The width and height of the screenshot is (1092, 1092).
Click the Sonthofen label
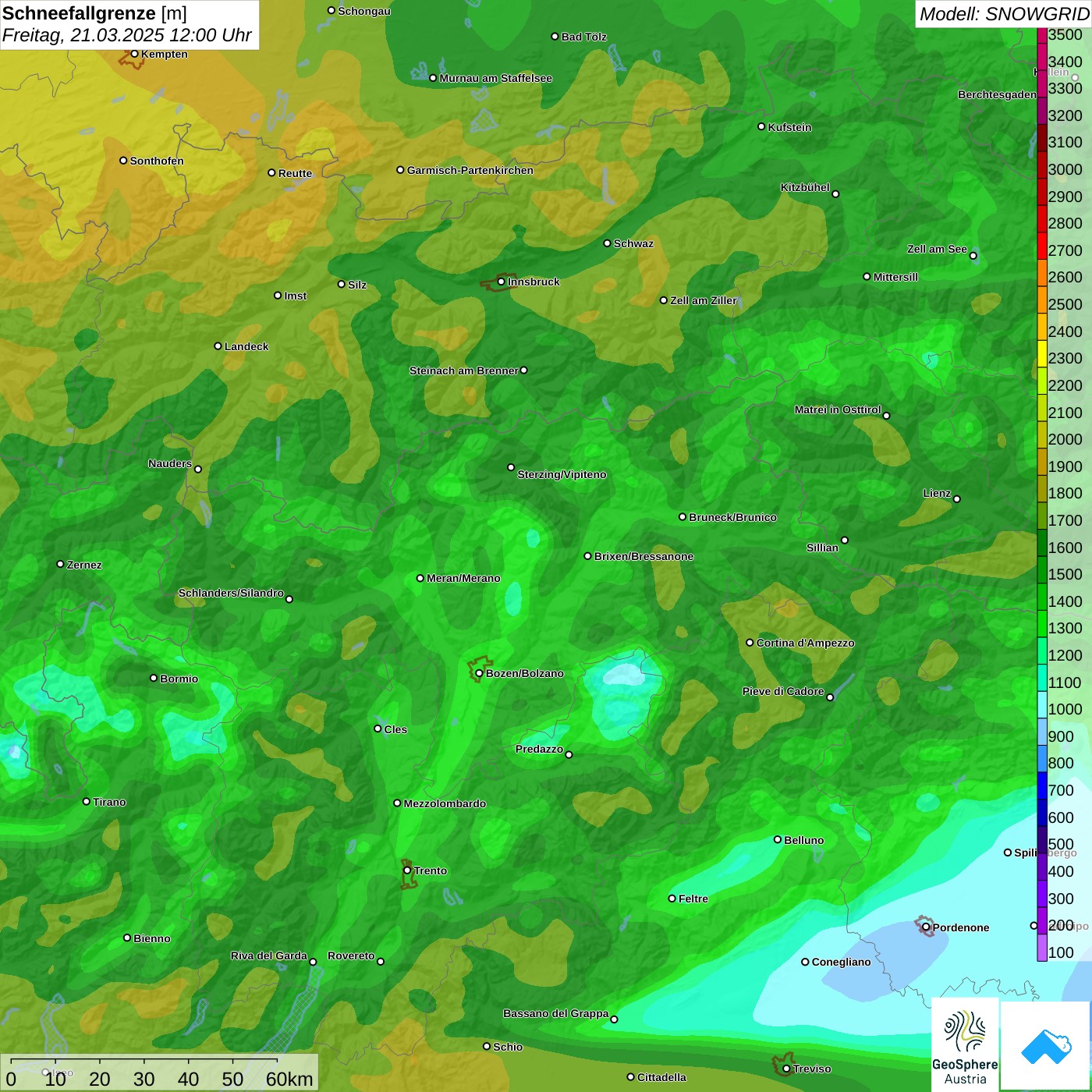(x=157, y=161)
